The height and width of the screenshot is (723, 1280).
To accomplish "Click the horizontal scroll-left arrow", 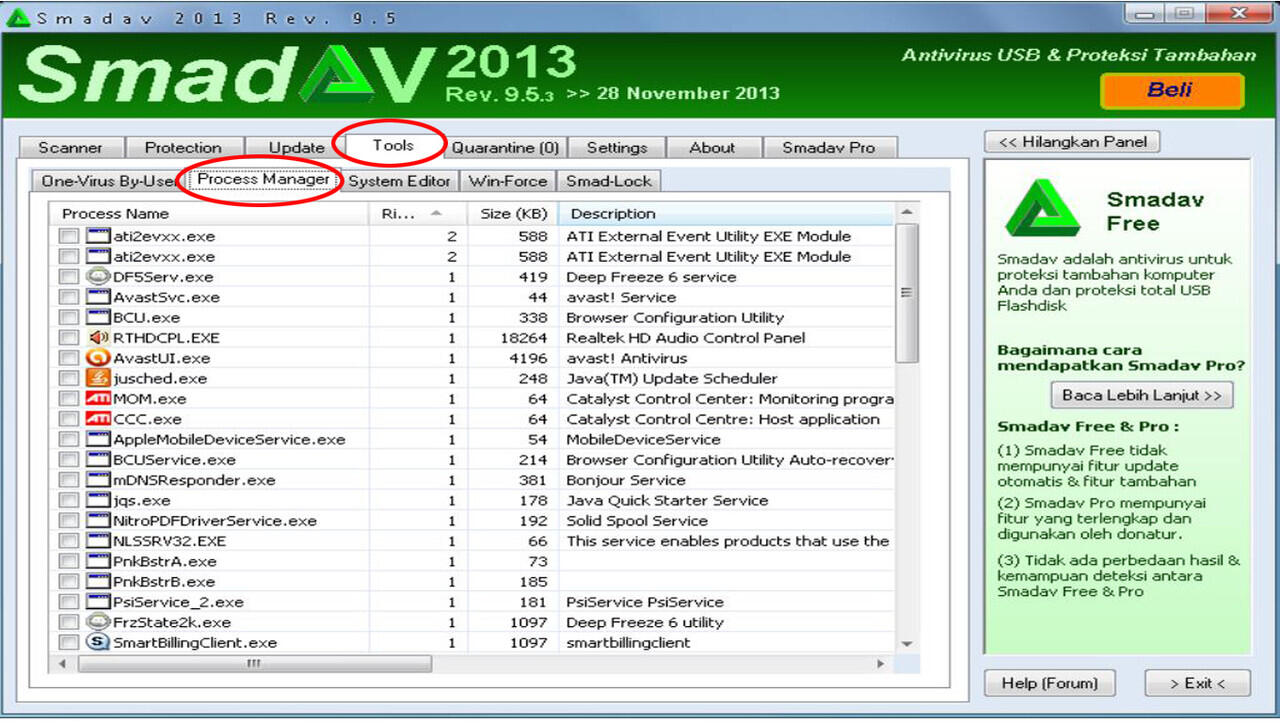I will pyautogui.click(x=62, y=663).
